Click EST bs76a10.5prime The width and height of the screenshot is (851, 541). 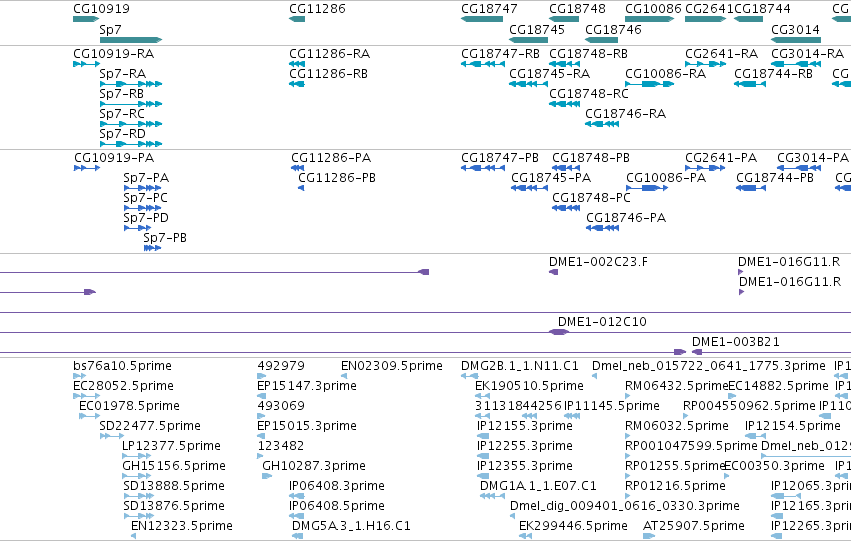pyautogui.click(x=122, y=366)
